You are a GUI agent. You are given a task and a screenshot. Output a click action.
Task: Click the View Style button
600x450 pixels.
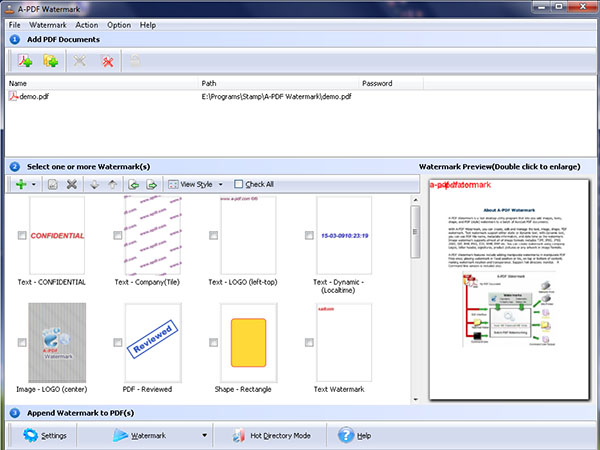(190, 184)
